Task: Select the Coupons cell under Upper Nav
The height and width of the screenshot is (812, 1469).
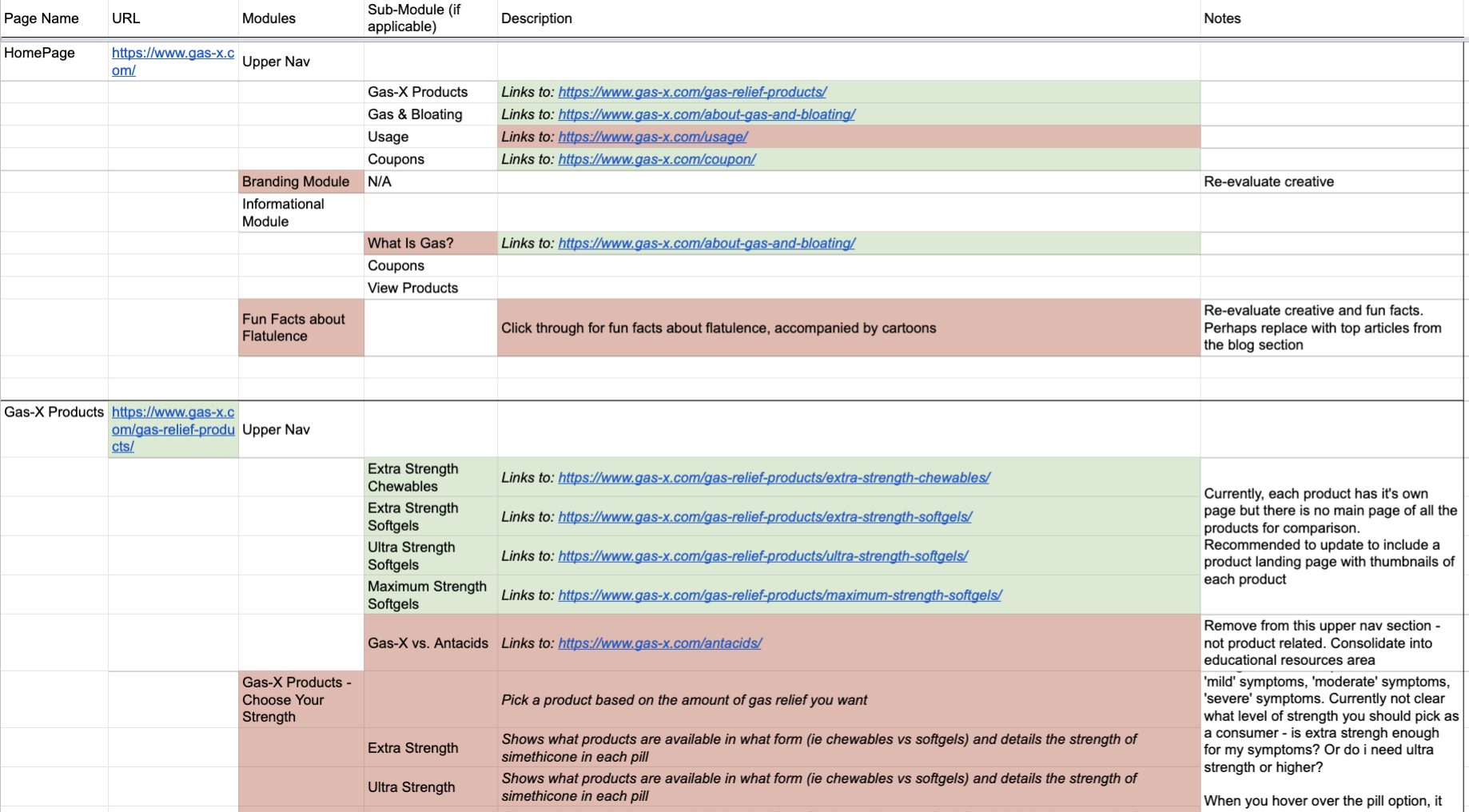Action: pos(431,159)
